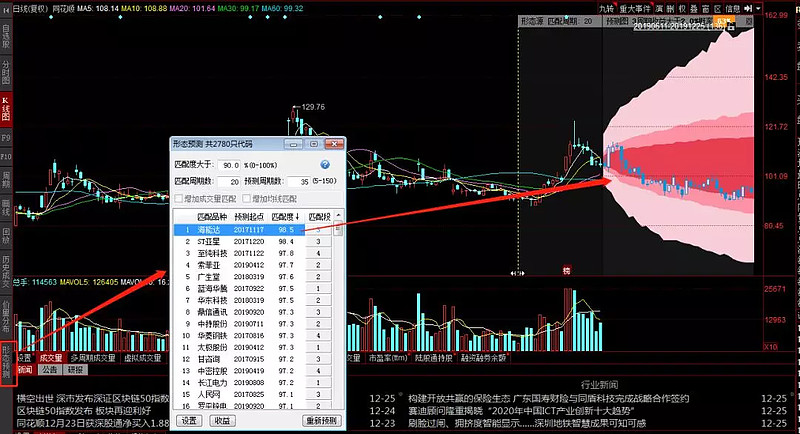Open the blue help icon in 形态预测 dialog
Image resolution: width=800 pixels, height=434 pixels.
(324, 164)
